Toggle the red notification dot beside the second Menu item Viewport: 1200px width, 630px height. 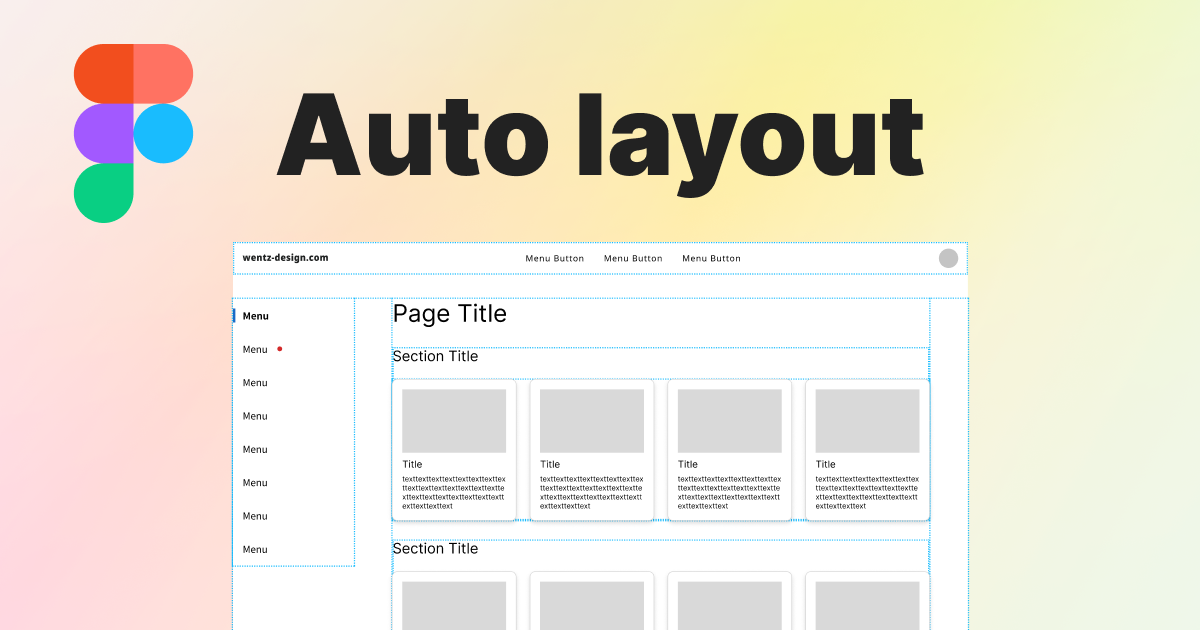pos(280,349)
